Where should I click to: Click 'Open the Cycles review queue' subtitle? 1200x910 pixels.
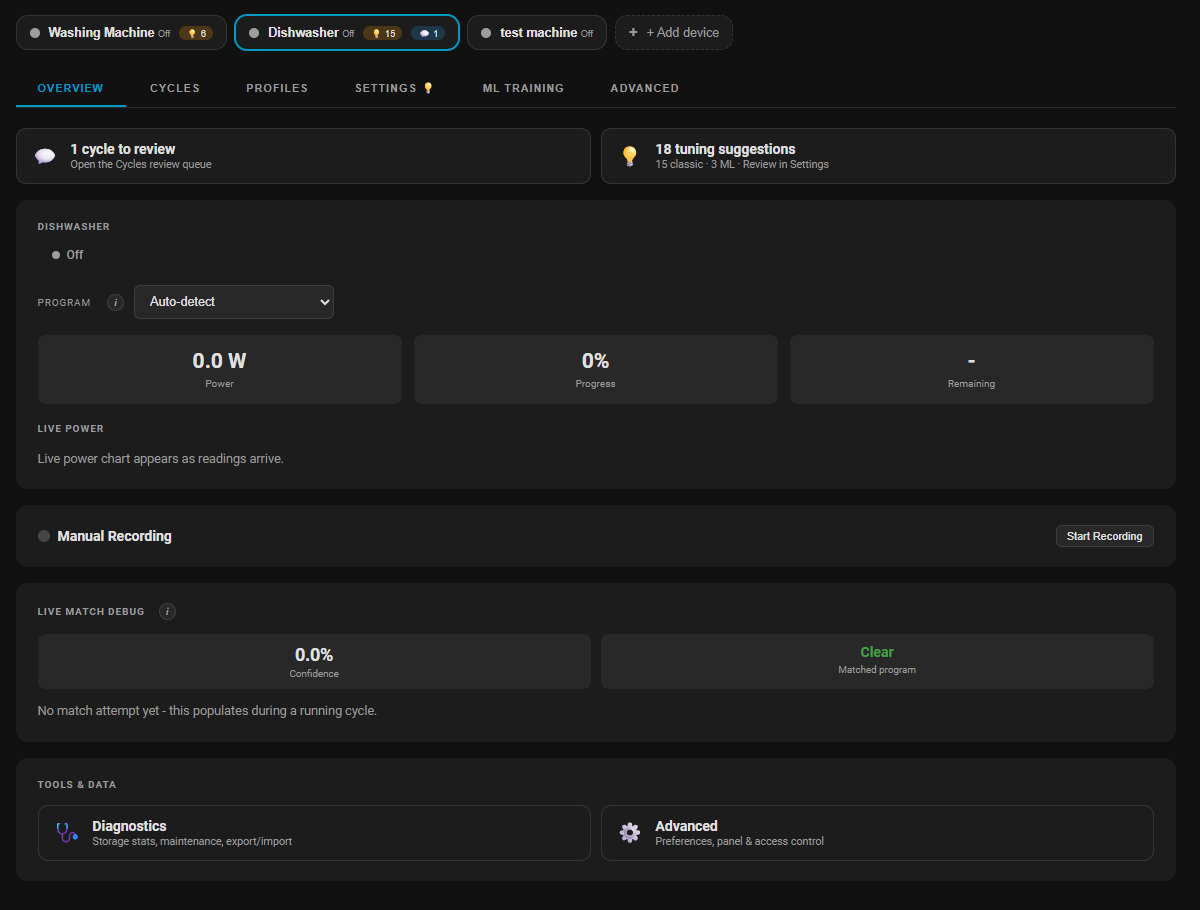tap(141, 164)
